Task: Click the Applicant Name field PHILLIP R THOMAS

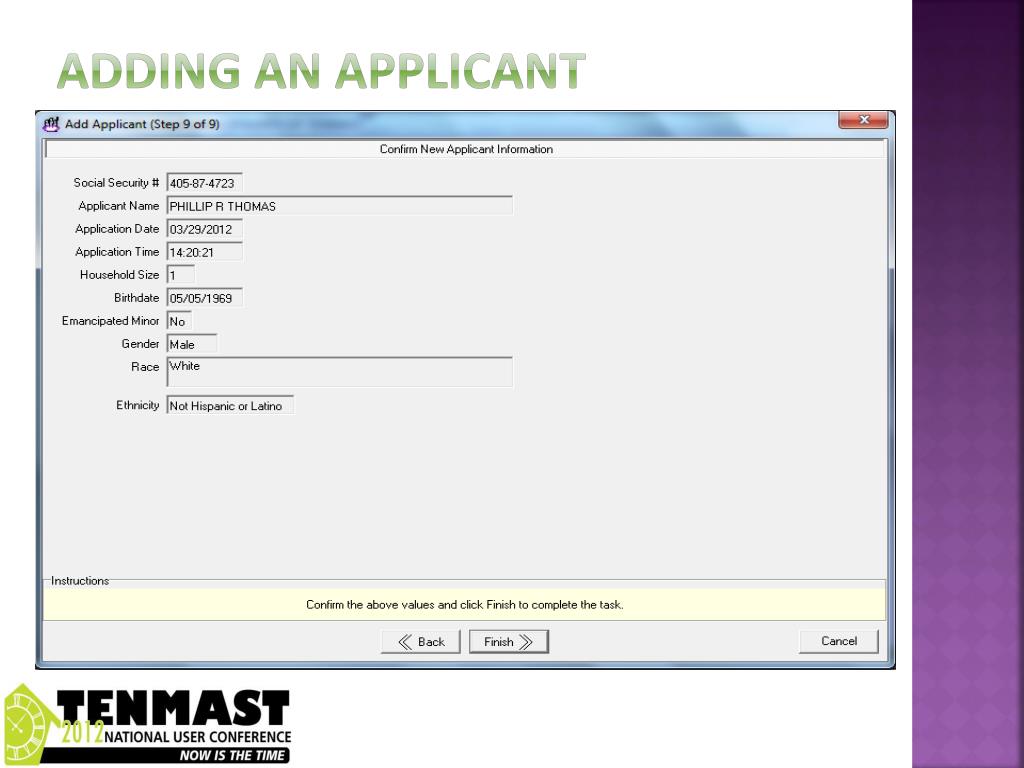Action: click(x=340, y=206)
